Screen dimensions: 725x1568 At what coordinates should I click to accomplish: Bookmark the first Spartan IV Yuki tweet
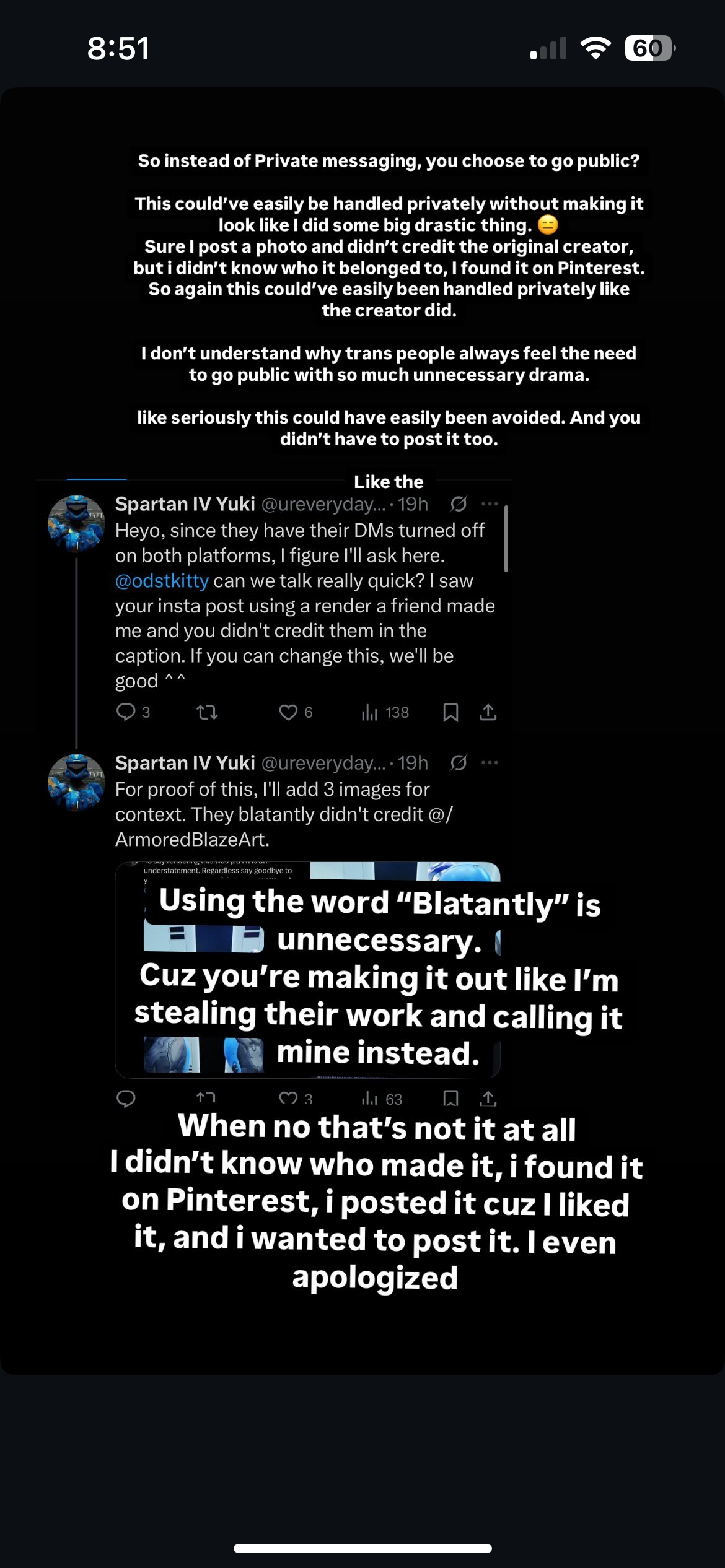(450, 712)
